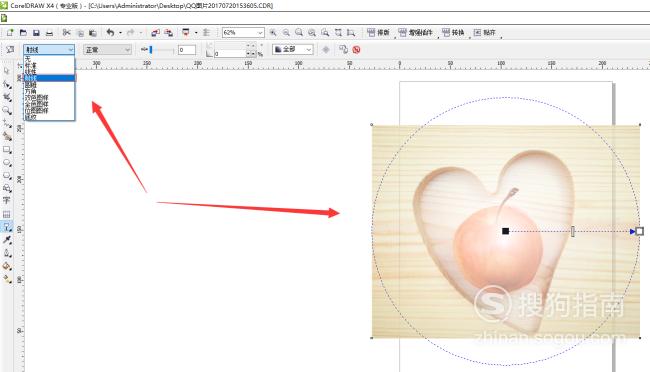Click the New document icon
650x372 pixels.
tap(10, 32)
